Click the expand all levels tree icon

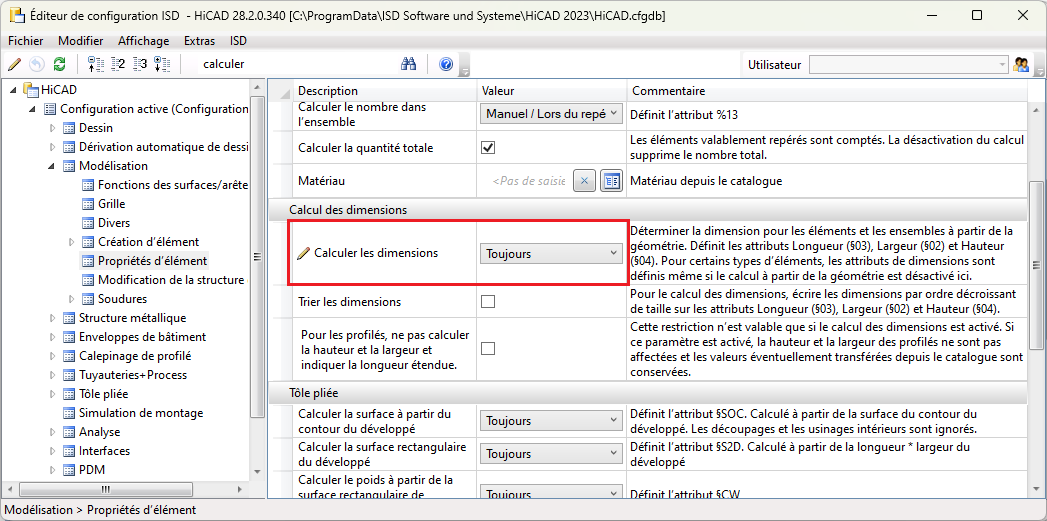point(162,64)
